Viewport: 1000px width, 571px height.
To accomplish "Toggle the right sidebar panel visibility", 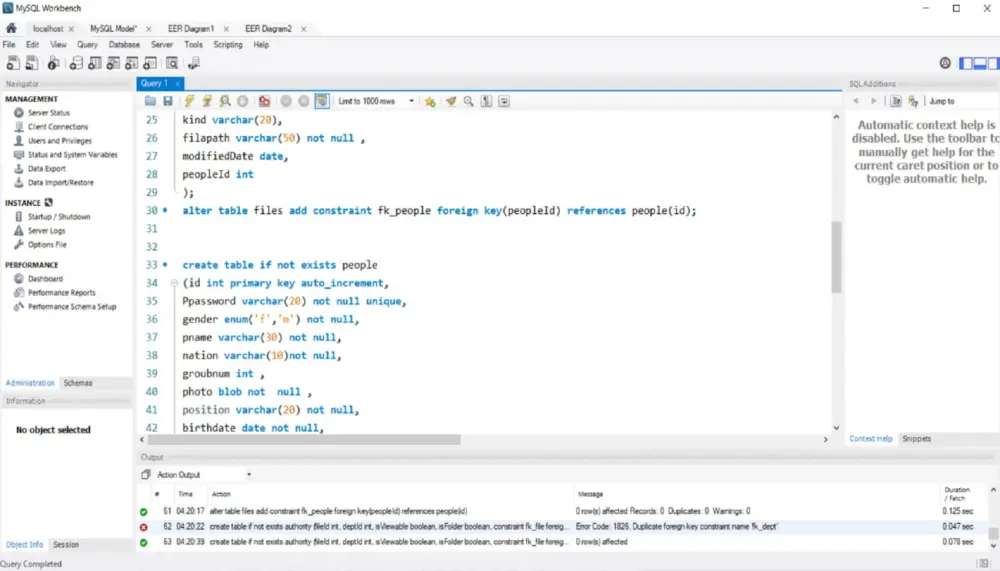I will [994, 63].
